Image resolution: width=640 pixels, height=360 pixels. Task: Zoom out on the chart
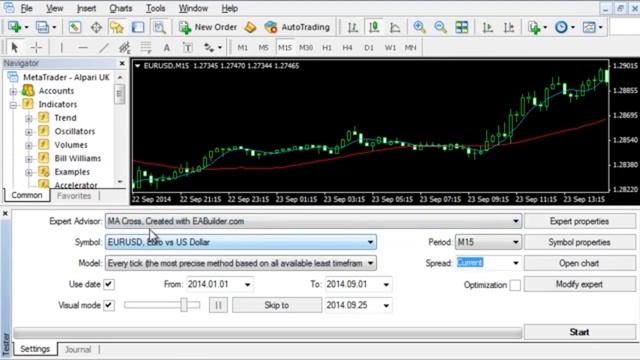pos(440,27)
